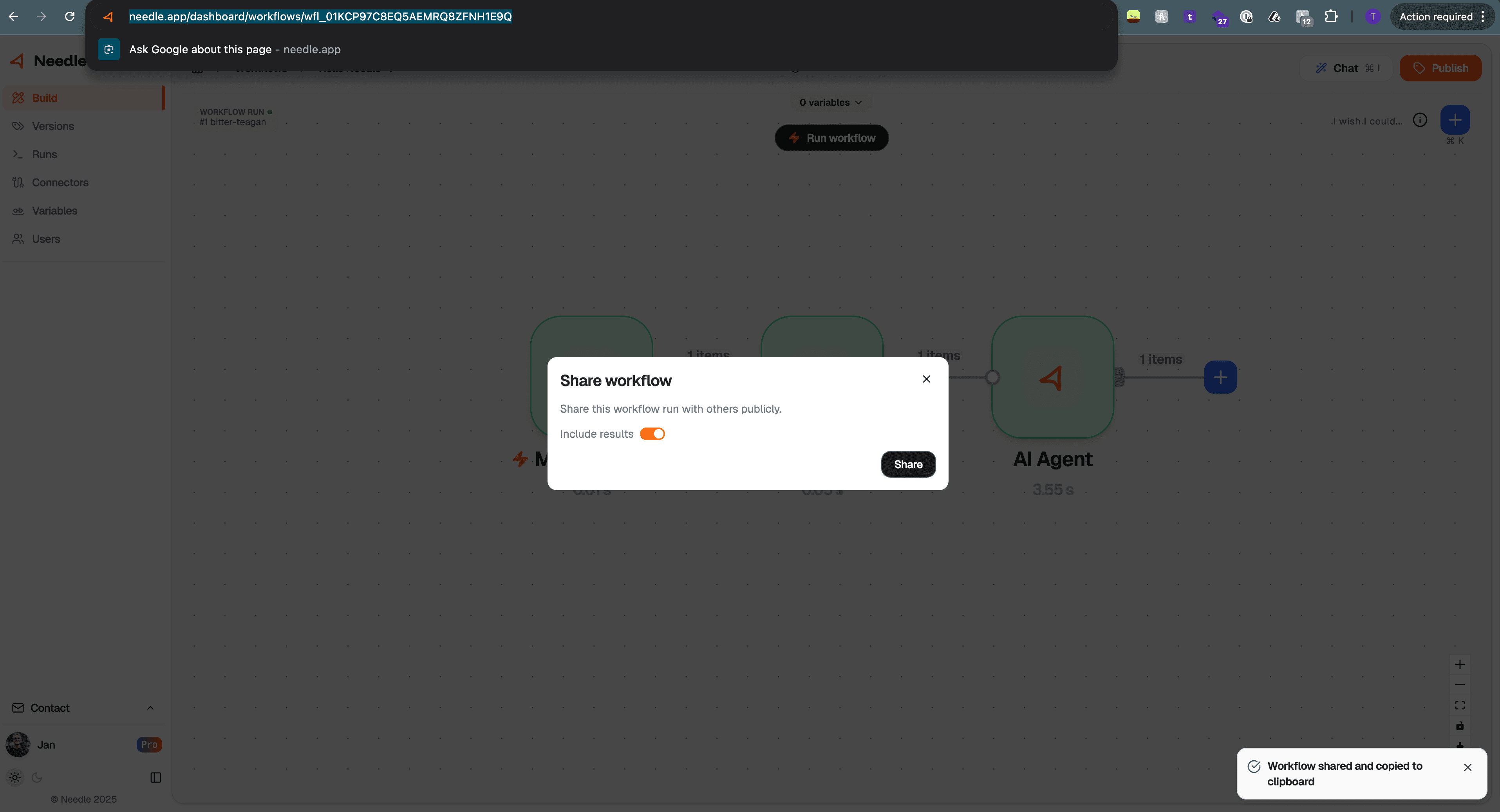Screen dimensions: 1500x812
Task: Open the Users section
Action: (45, 239)
